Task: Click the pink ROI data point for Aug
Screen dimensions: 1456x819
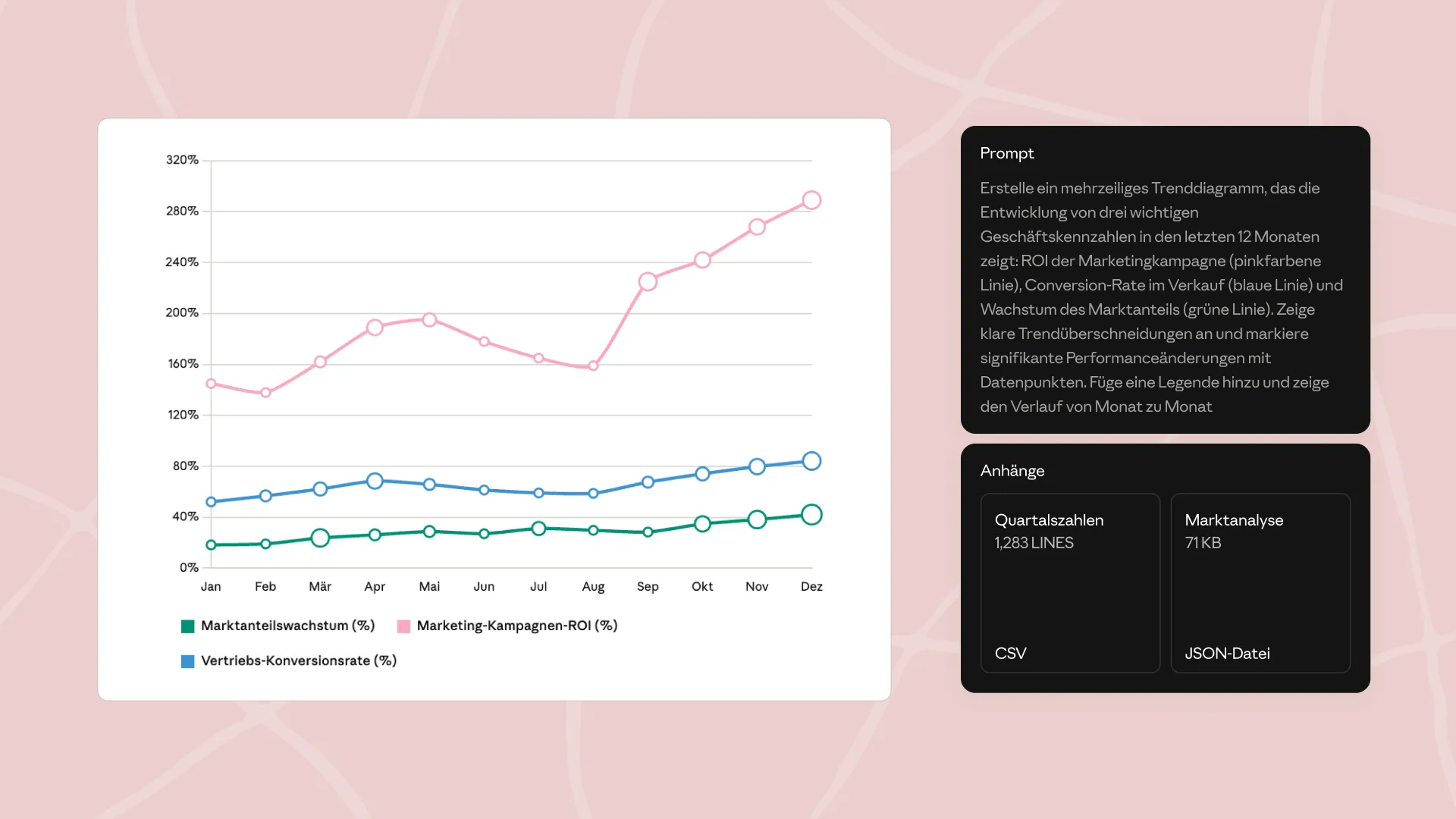Action: pyautogui.click(x=593, y=366)
